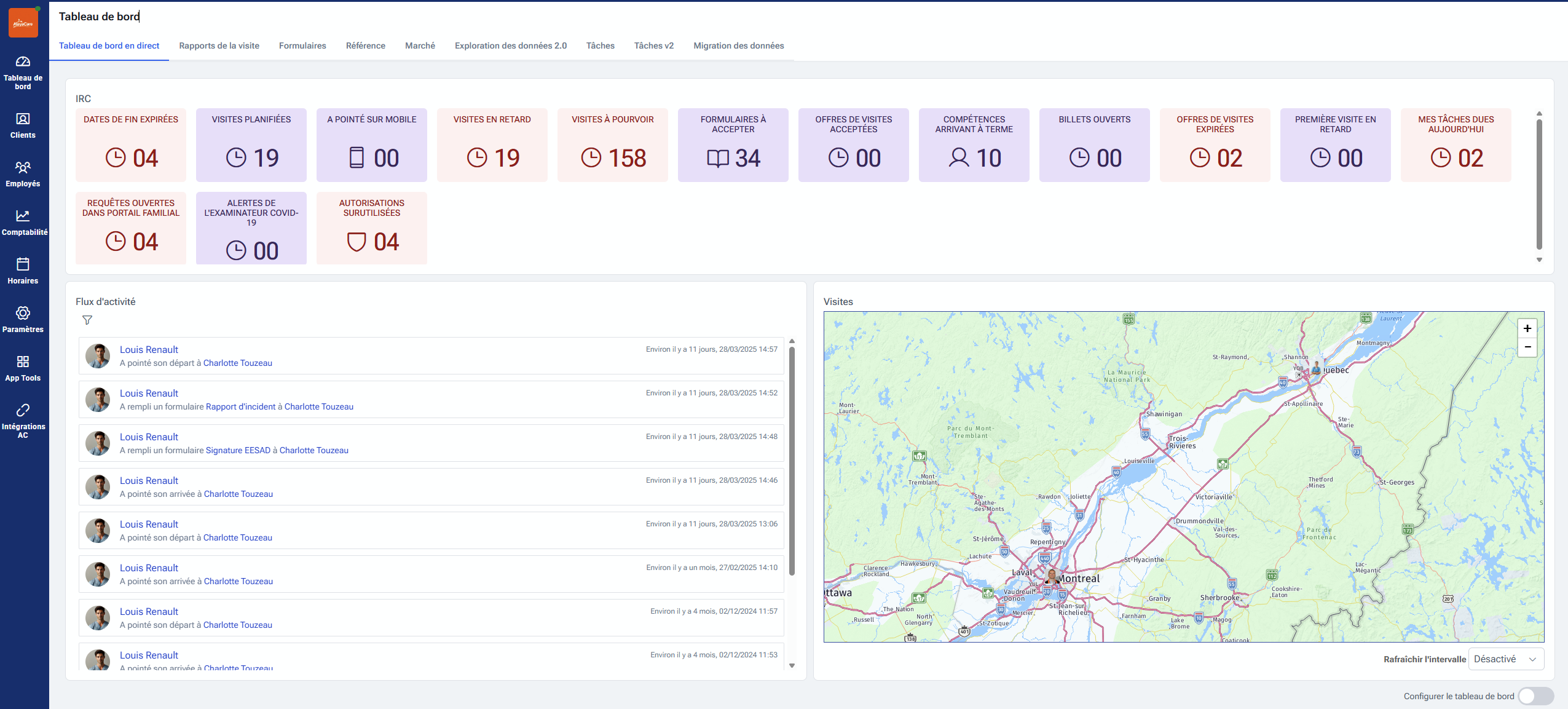Click Louis Renault avatar in 14:52 entry
1568x709 pixels.
[x=98, y=400]
